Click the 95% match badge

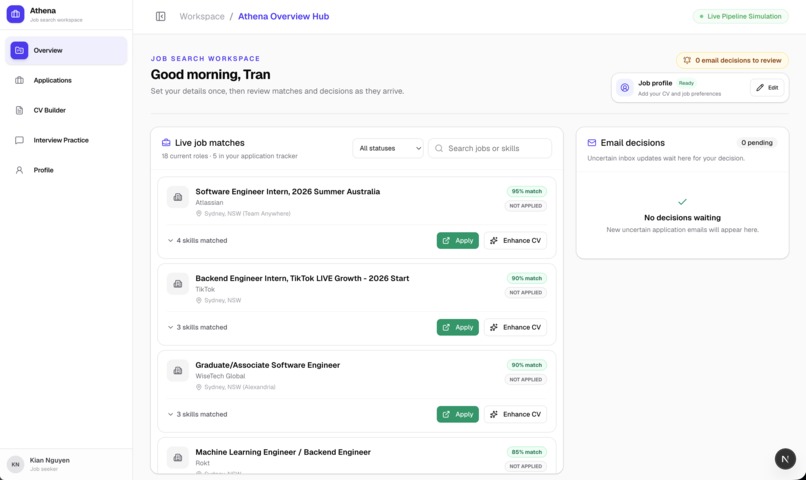(526, 191)
